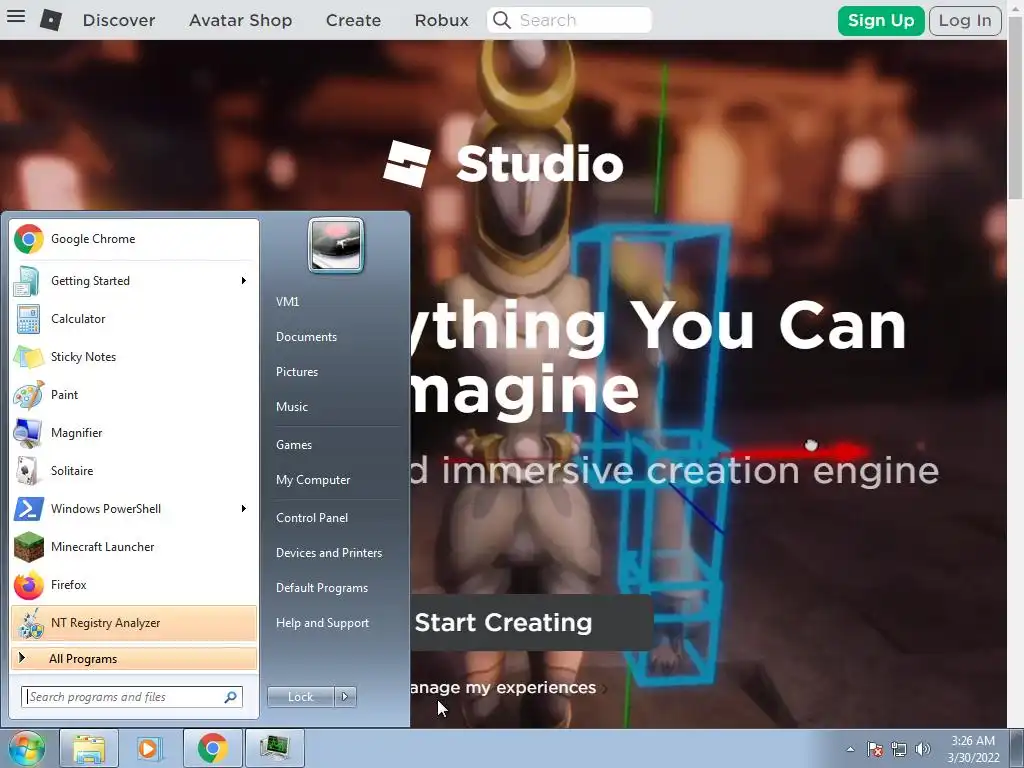Screen dimensions: 1024x768
Task: Launch Paint from Start menu
Action: (134, 394)
